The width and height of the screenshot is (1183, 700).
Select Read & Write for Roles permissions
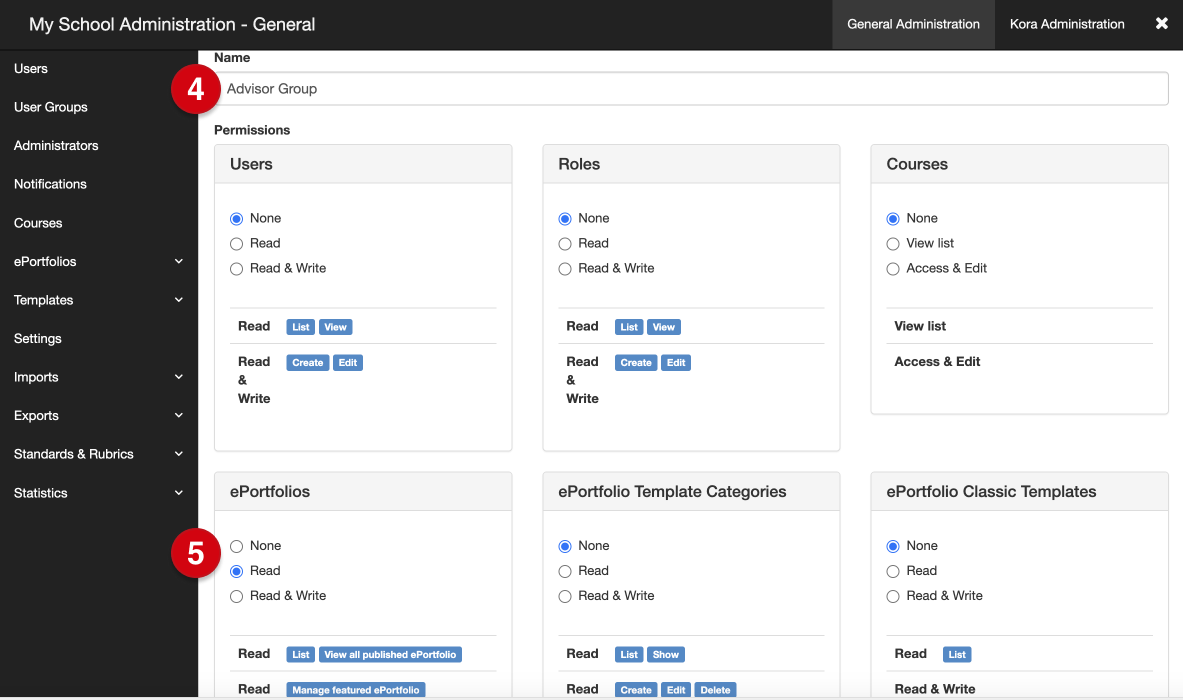point(564,269)
